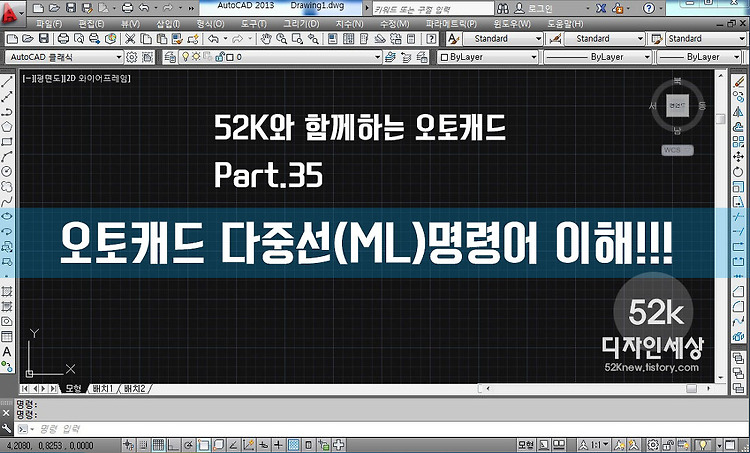Open the dimension style Standard dropdown
The height and width of the screenshot is (453, 750).
[x=604, y=39]
